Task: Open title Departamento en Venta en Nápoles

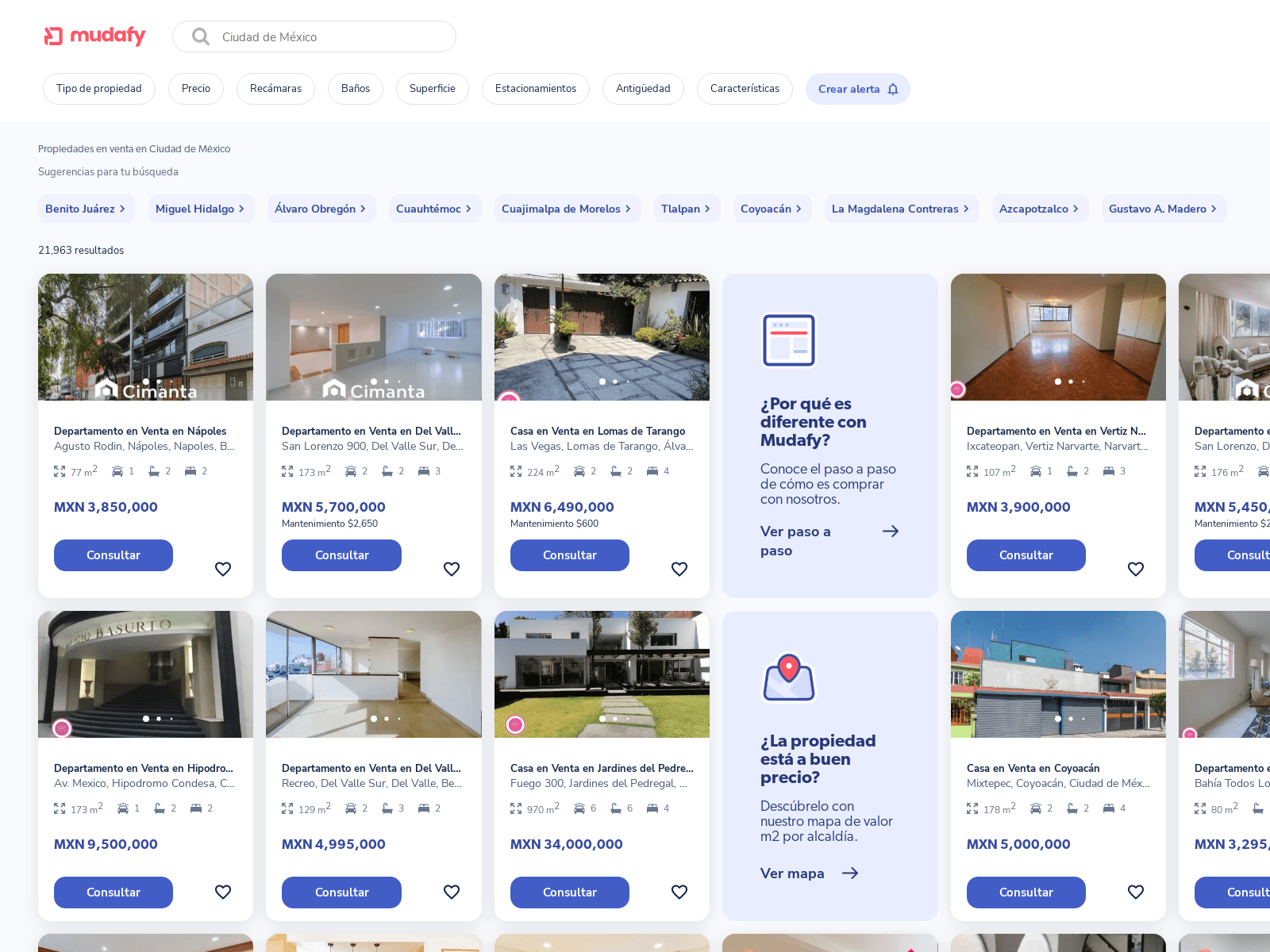Action: click(140, 431)
